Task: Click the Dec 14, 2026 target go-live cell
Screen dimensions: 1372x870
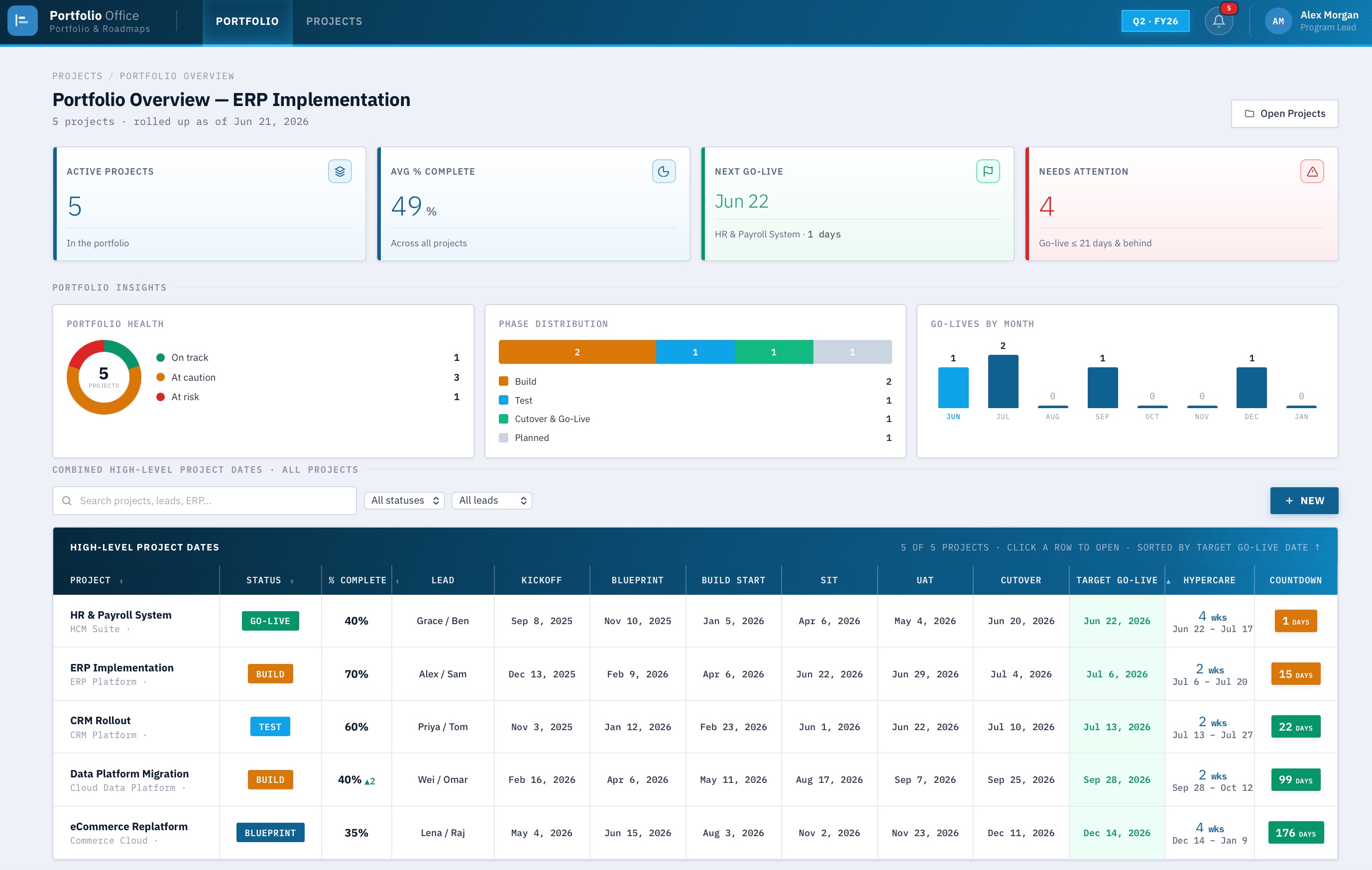Action: [x=1117, y=833]
